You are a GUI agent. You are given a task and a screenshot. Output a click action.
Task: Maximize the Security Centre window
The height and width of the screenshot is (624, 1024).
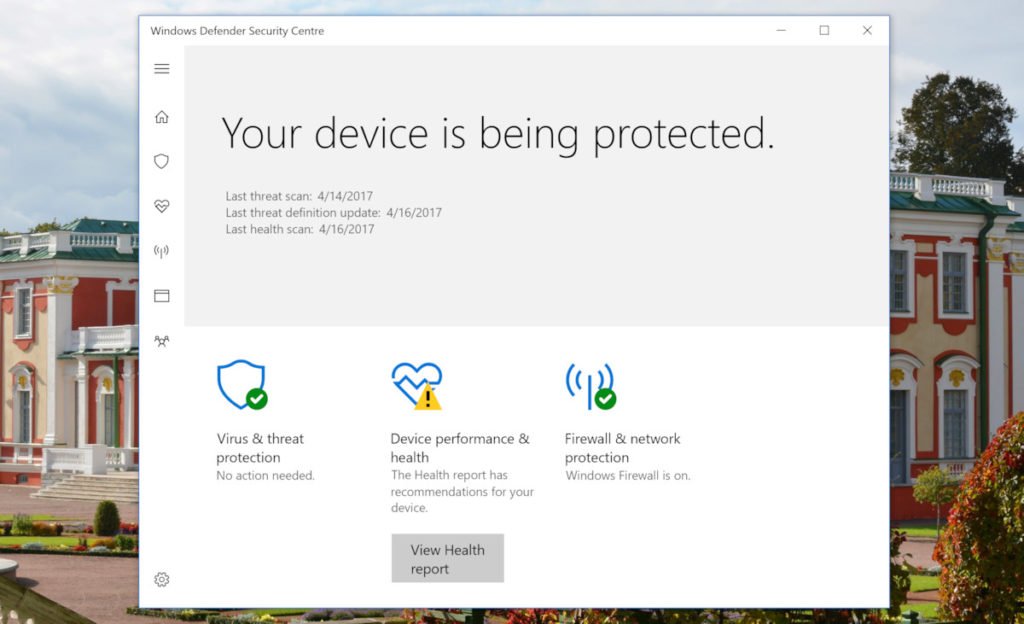tap(824, 31)
